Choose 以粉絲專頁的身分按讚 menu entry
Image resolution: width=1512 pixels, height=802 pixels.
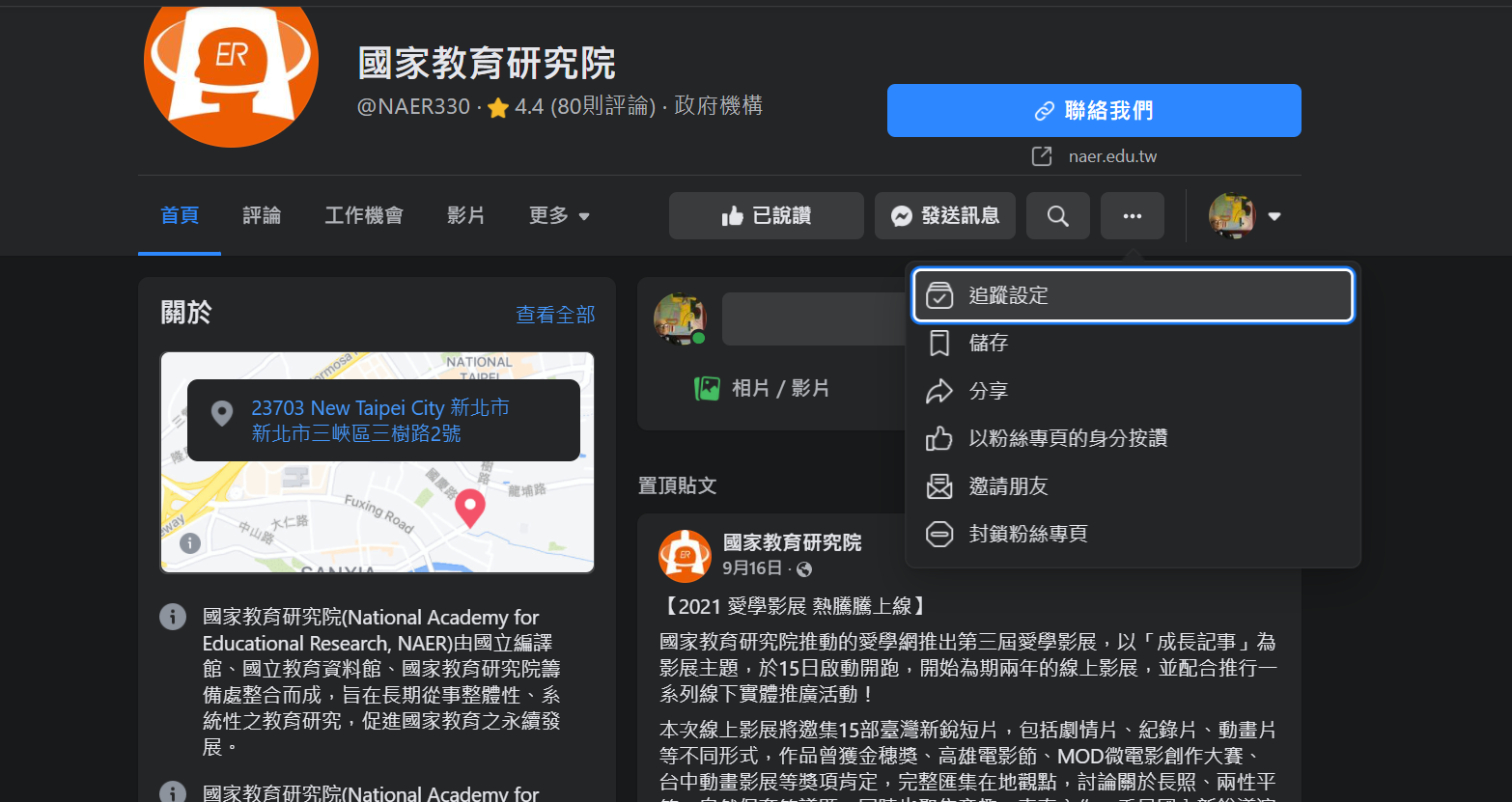[1133, 438]
